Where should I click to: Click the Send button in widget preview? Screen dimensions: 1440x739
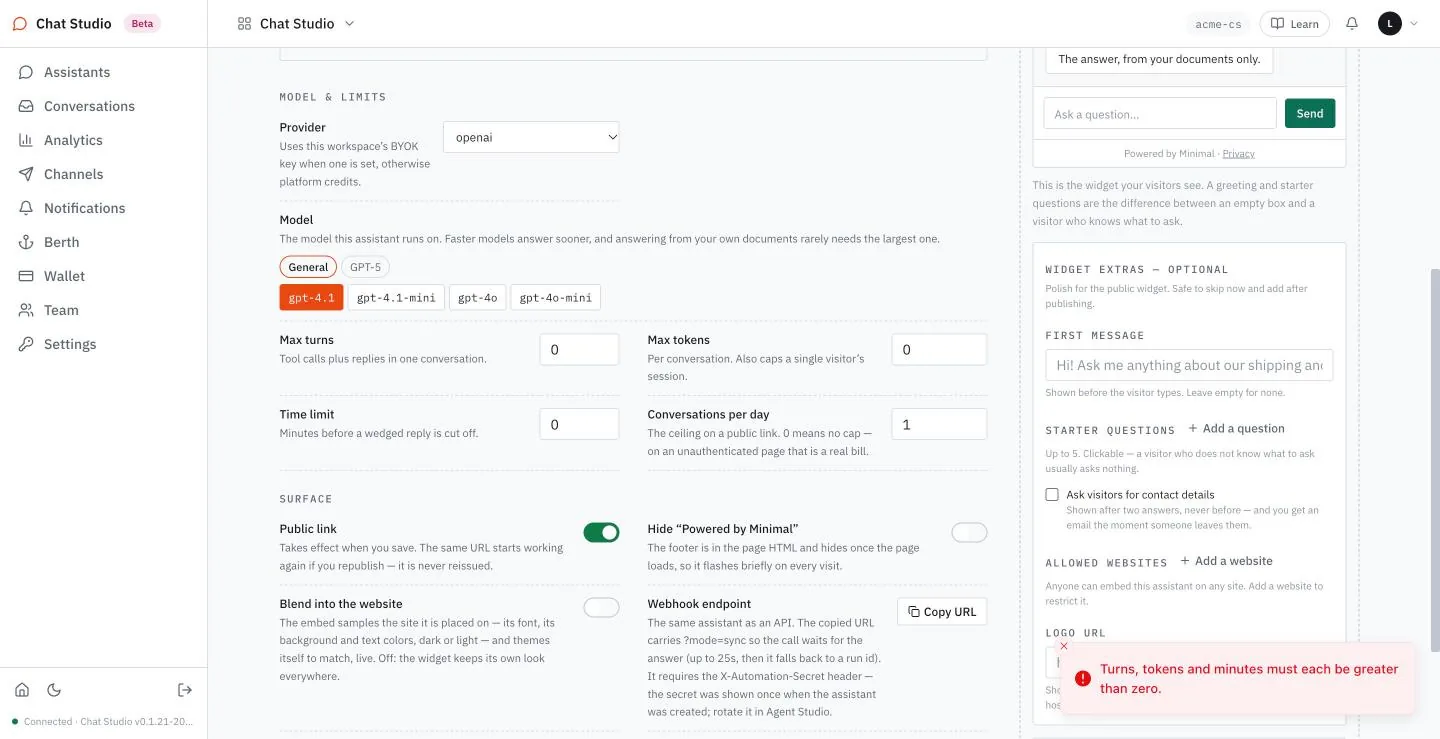pos(1310,114)
